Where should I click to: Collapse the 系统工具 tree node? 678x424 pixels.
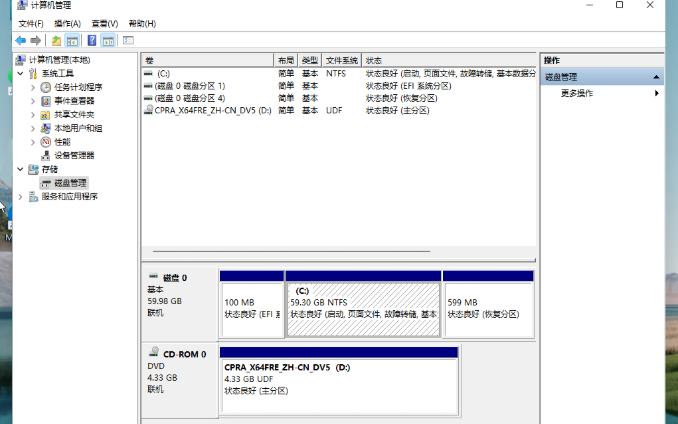pos(20,73)
